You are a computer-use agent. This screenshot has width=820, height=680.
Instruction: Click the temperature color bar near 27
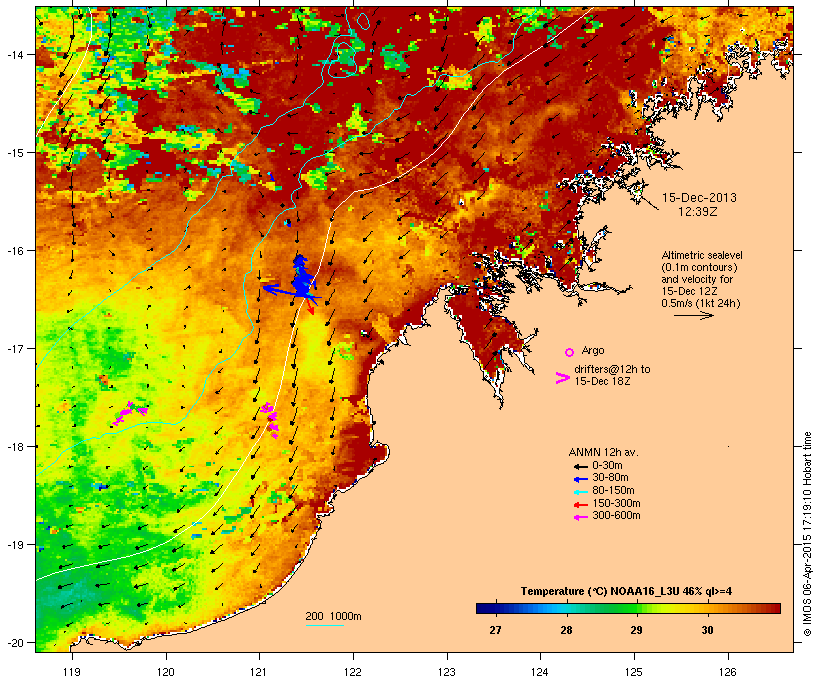coord(495,608)
